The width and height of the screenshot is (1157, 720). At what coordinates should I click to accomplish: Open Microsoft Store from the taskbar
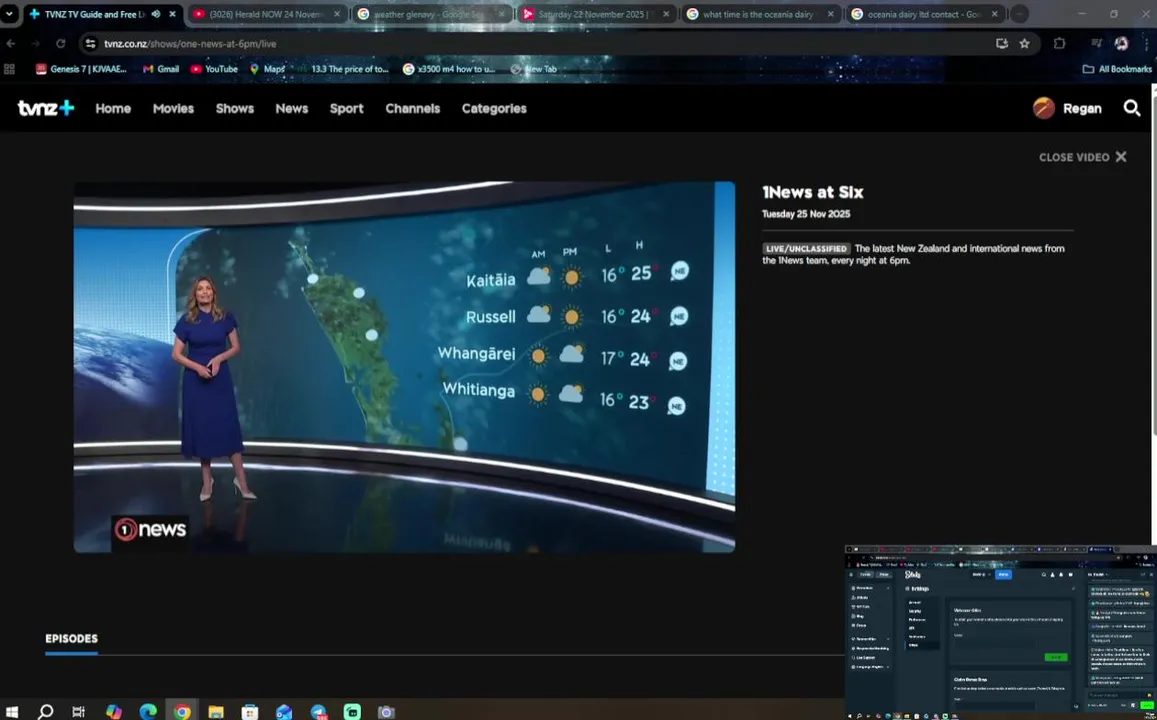point(249,712)
